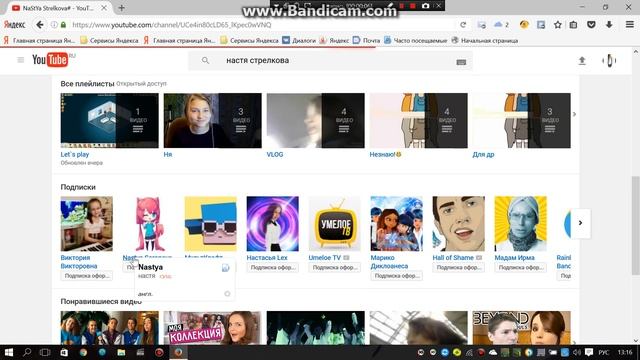Viewport: 640px width, 360px height.
Task: Open the downloads arrow in browser toolbar
Action: [x=609, y=25]
